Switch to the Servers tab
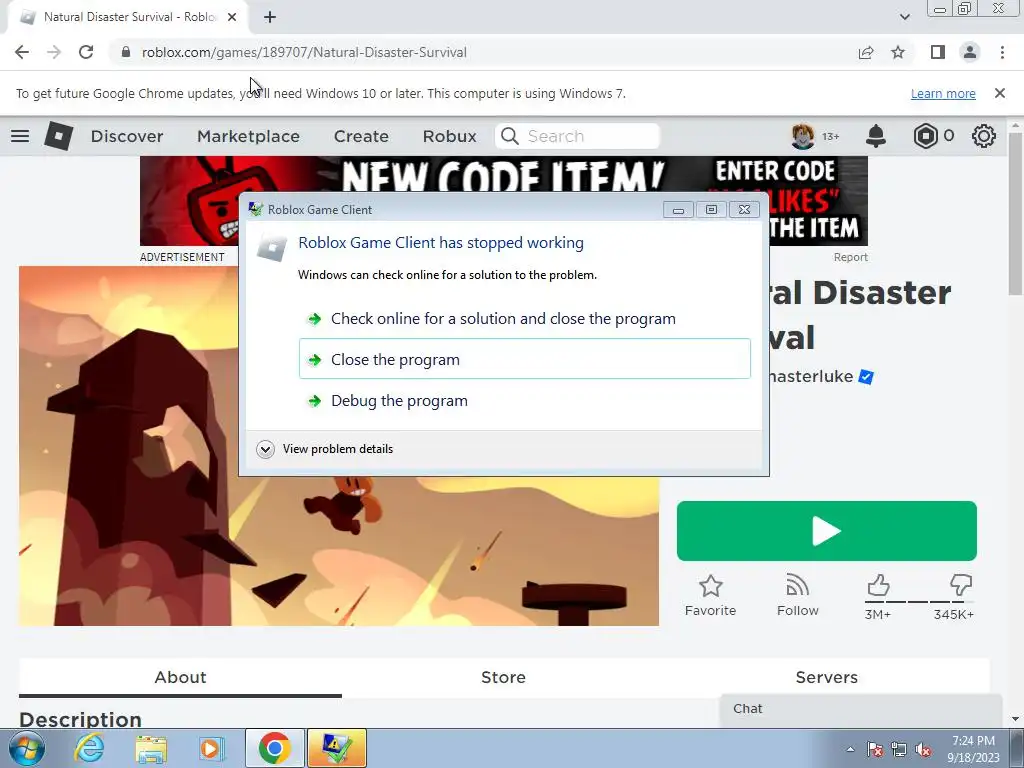The image size is (1024, 768). pos(826,677)
